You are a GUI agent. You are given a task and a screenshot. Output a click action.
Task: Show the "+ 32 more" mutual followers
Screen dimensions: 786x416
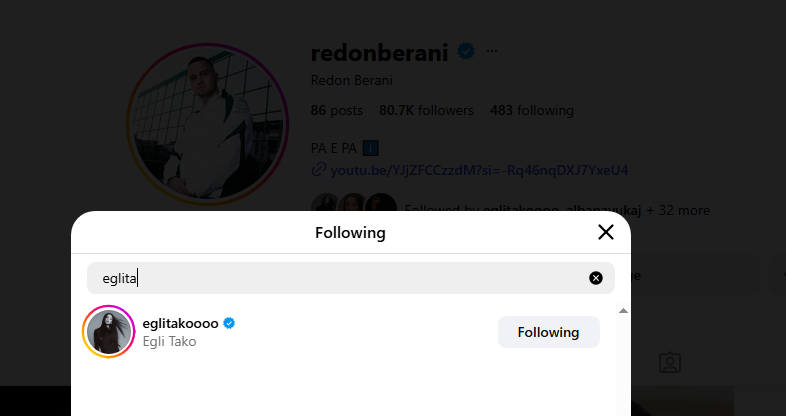[x=678, y=210]
